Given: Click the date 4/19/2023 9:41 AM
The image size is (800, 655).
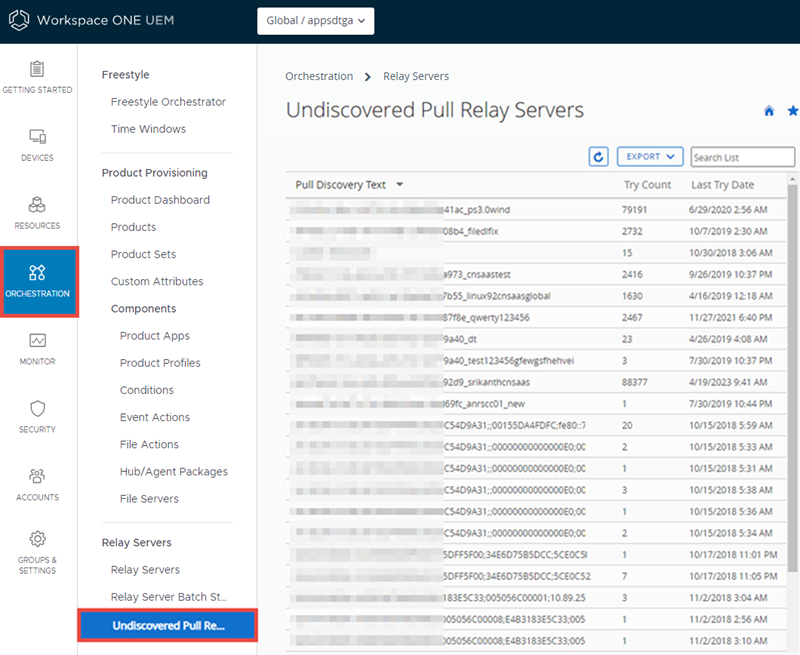Looking at the screenshot, I should pos(728,382).
